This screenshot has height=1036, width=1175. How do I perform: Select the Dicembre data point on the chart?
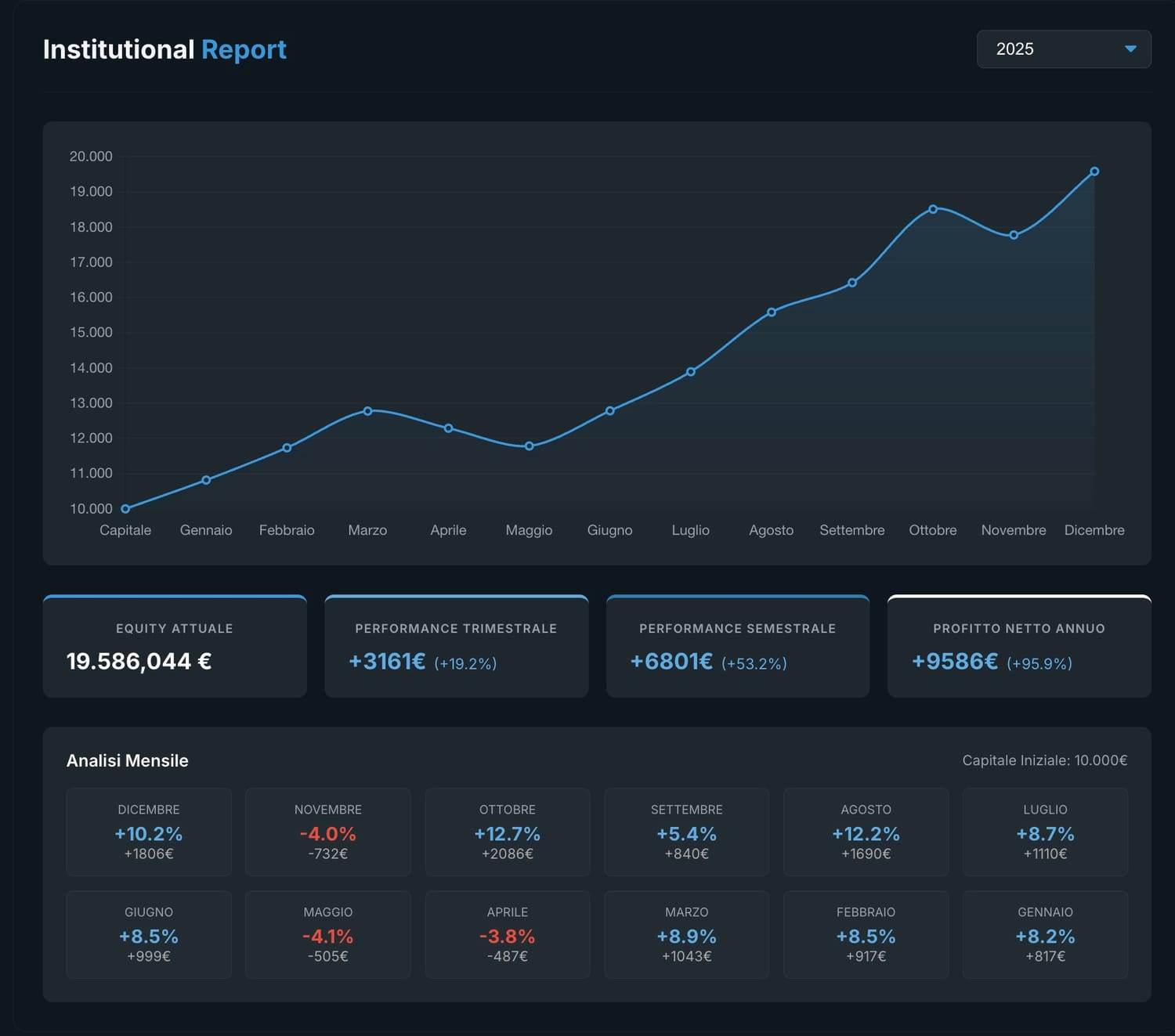click(x=1094, y=171)
